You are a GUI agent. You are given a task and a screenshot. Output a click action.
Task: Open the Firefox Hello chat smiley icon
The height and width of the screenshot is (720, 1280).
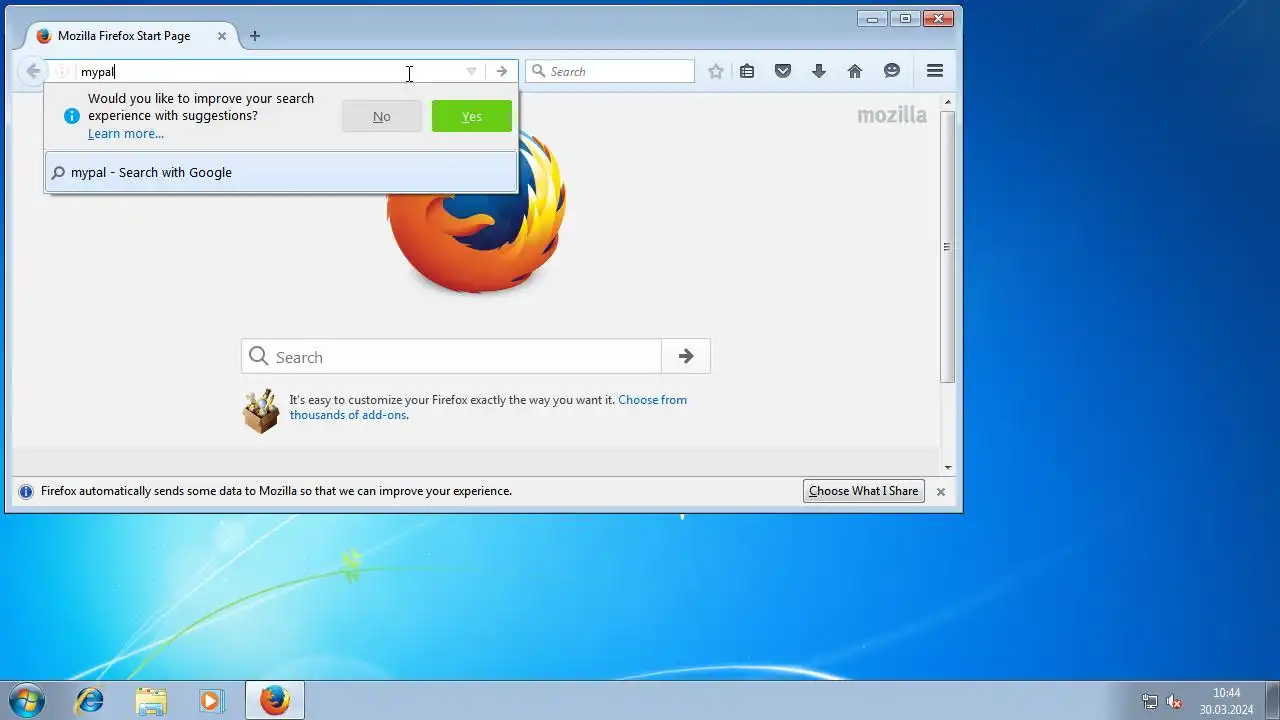(x=892, y=71)
